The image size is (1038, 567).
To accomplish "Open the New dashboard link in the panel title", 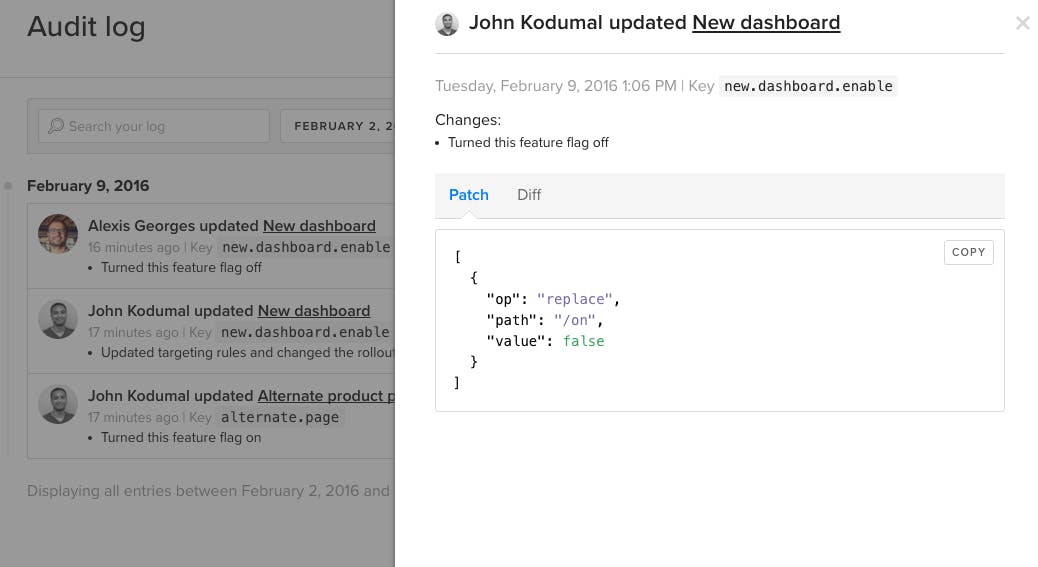I will click(x=766, y=22).
